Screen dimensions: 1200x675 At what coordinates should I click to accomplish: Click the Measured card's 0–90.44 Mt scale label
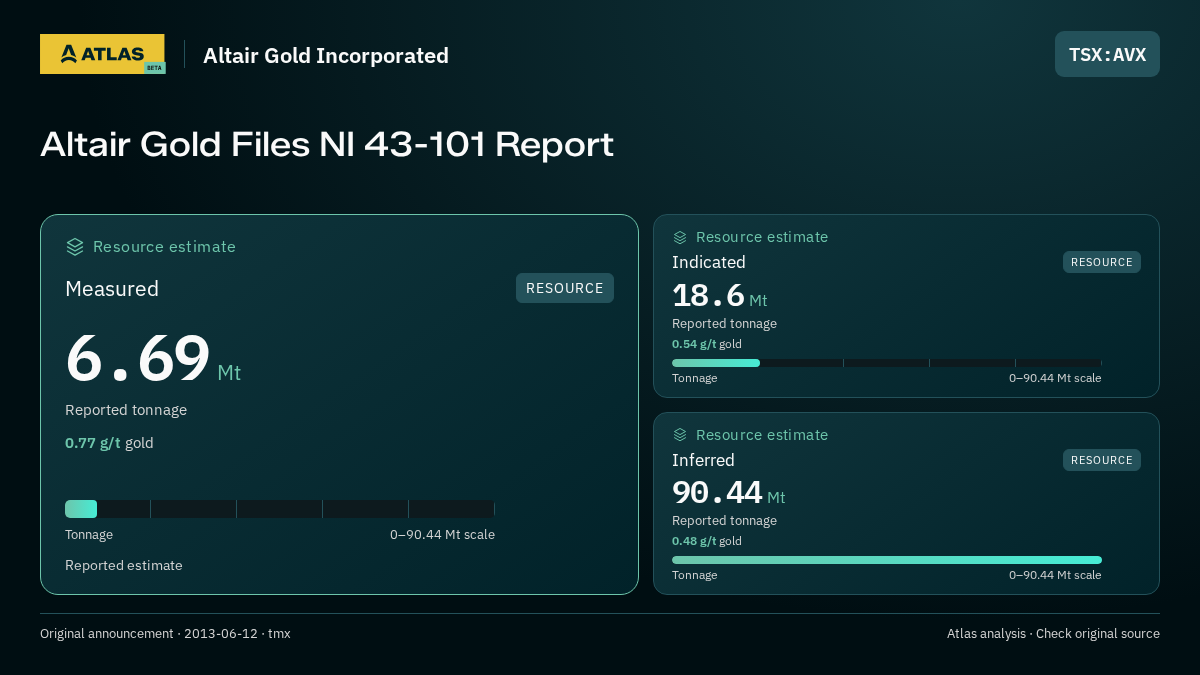(x=442, y=535)
